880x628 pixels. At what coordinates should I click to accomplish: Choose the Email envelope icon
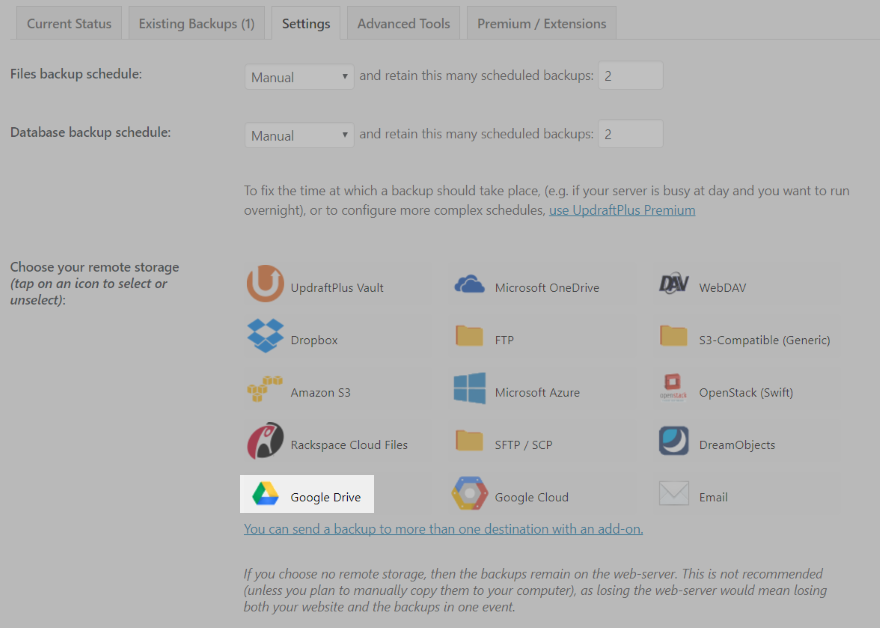coord(673,493)
